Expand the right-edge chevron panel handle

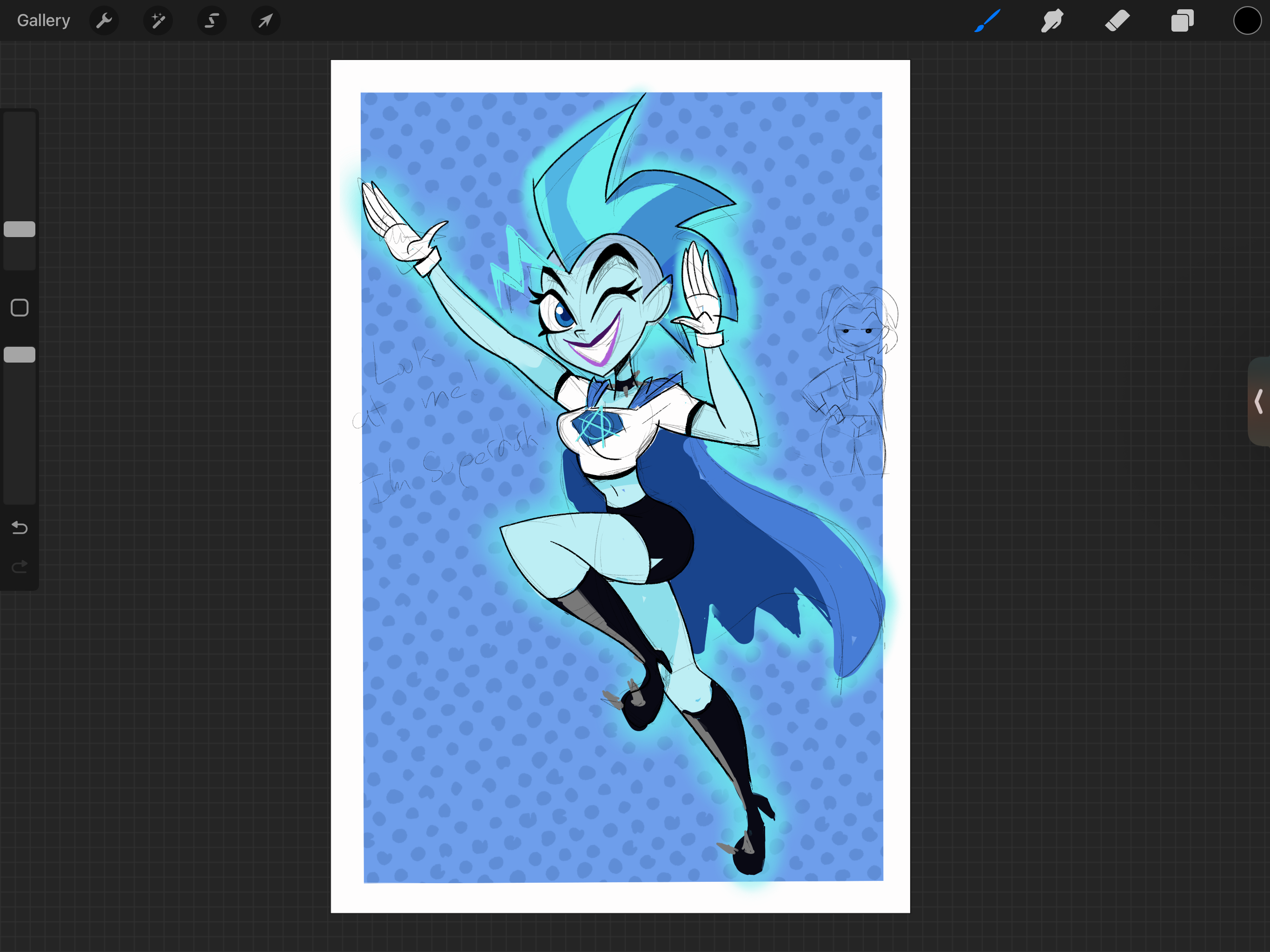[x=1258, y=401]
